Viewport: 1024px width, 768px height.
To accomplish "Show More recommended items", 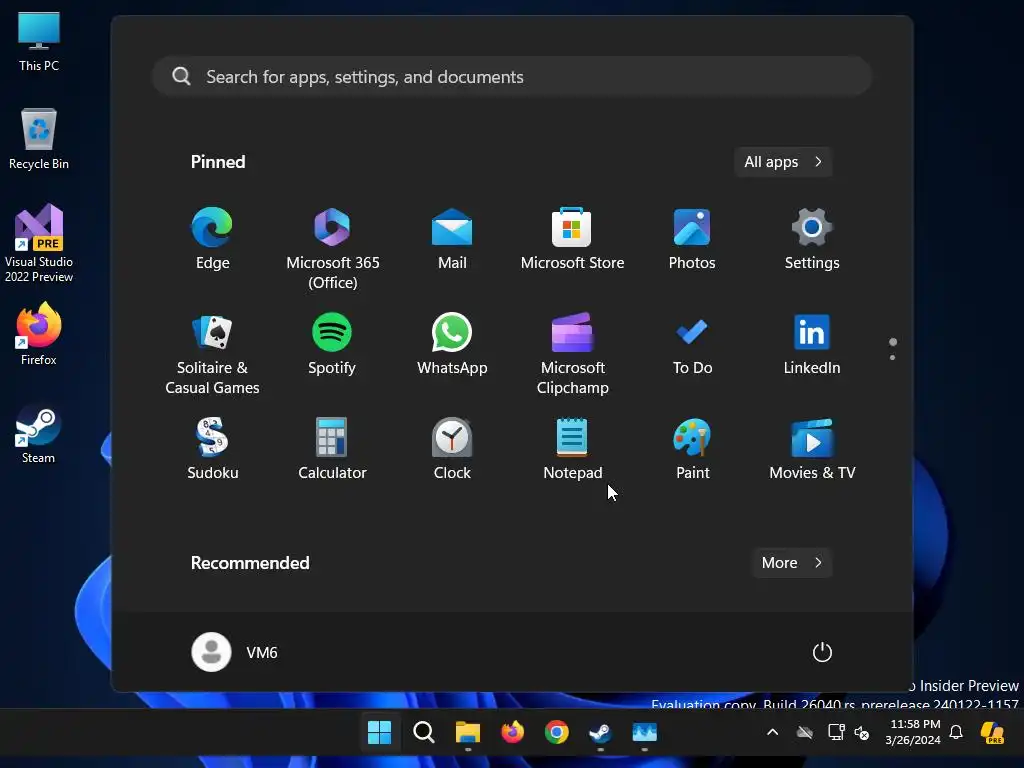I will point(792,563).
